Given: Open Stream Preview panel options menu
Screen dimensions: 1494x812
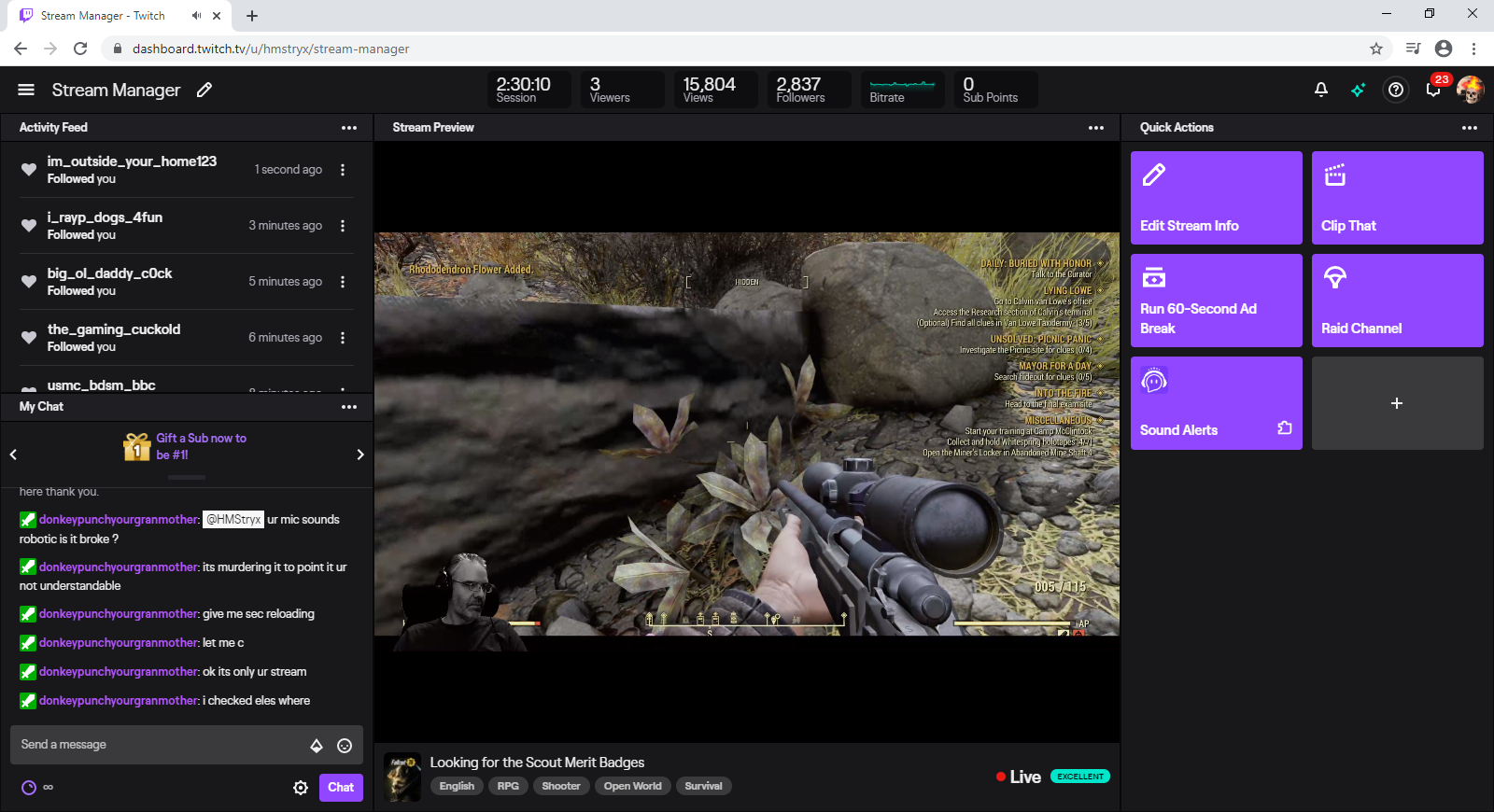Looking at the screenshot, I should point(1096,128).
